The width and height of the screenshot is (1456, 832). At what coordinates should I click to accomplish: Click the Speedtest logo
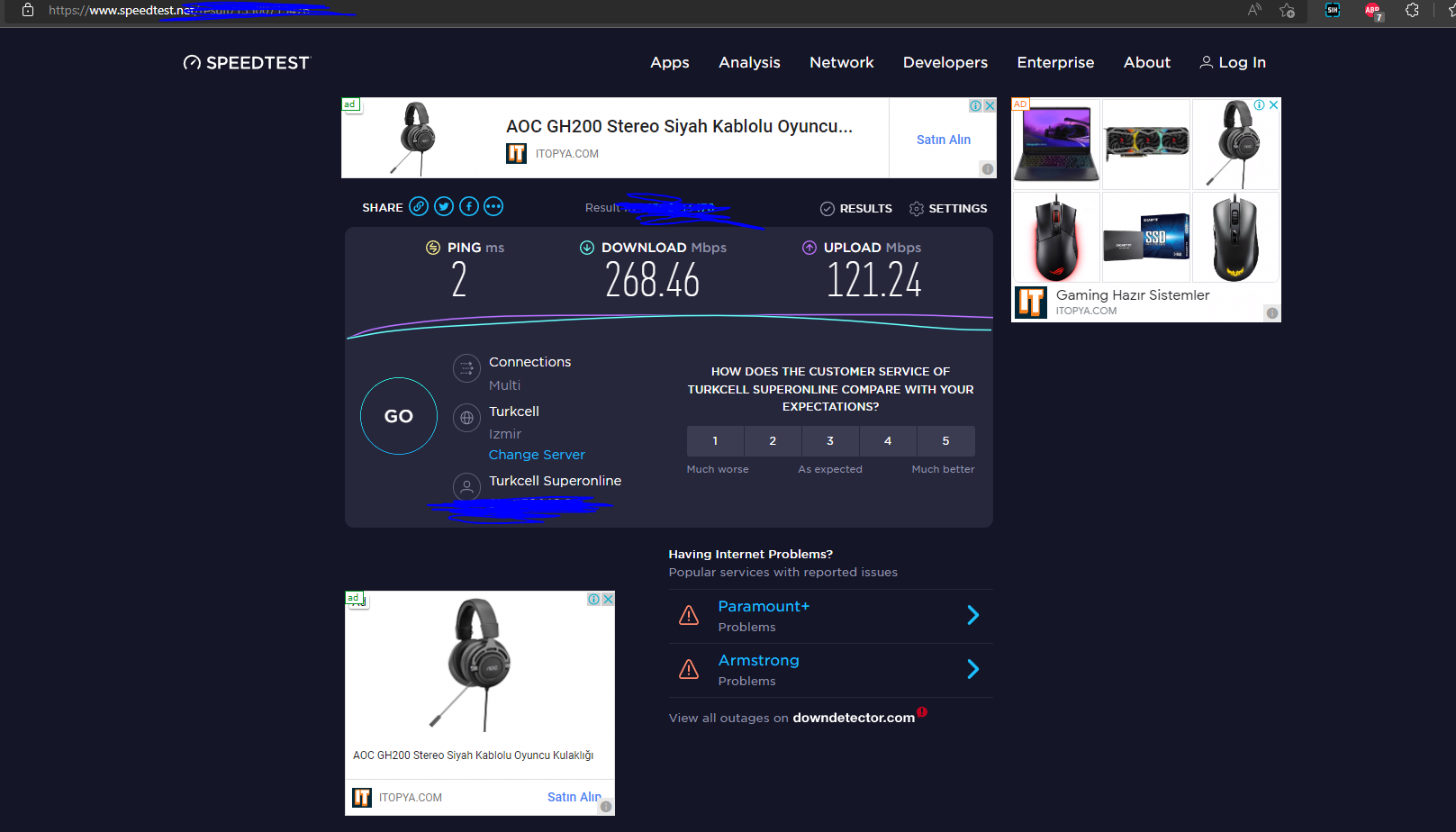click(246, 62)
